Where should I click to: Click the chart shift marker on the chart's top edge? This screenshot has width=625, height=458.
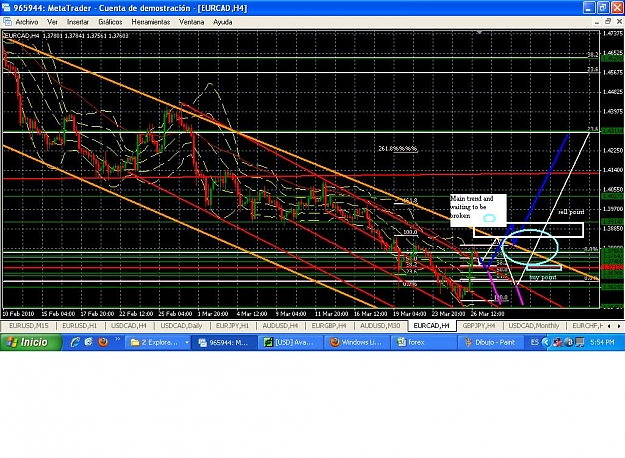[479, 32]
